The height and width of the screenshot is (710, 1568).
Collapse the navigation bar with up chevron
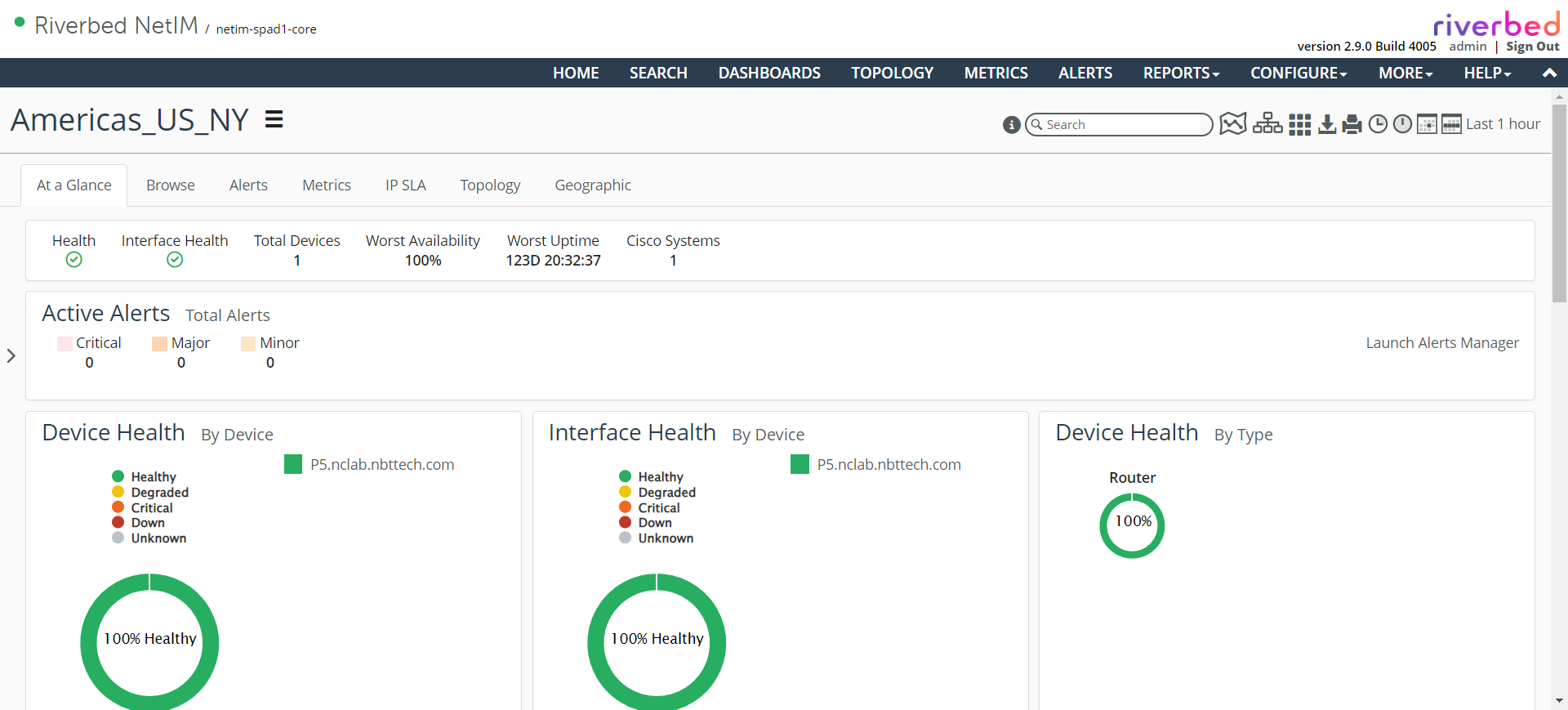(x=1548, y=73)
